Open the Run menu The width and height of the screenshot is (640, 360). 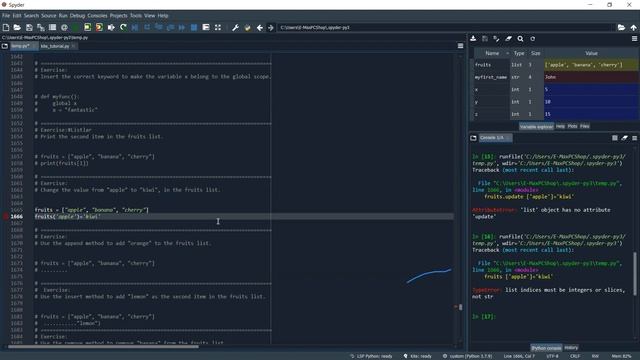[x=63, y=16]
